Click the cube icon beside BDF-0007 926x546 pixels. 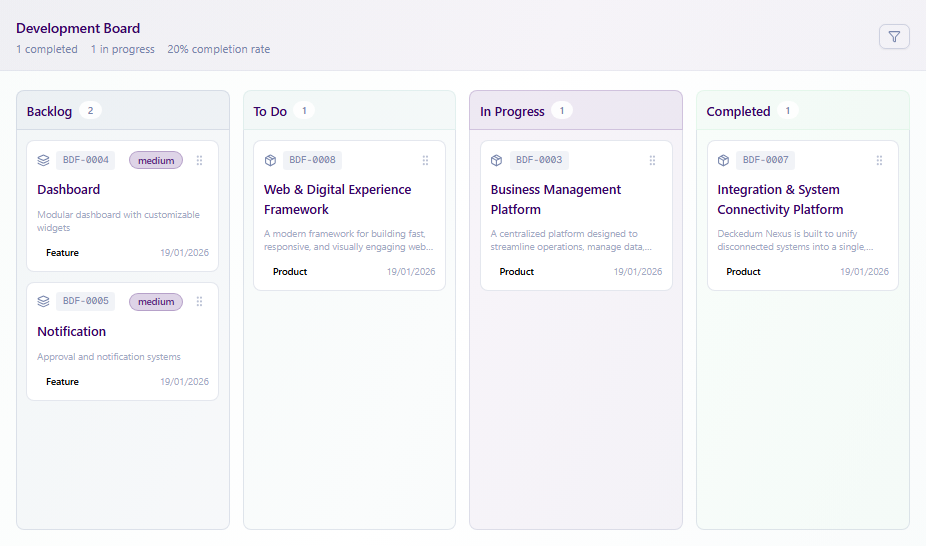pos(723,160)
